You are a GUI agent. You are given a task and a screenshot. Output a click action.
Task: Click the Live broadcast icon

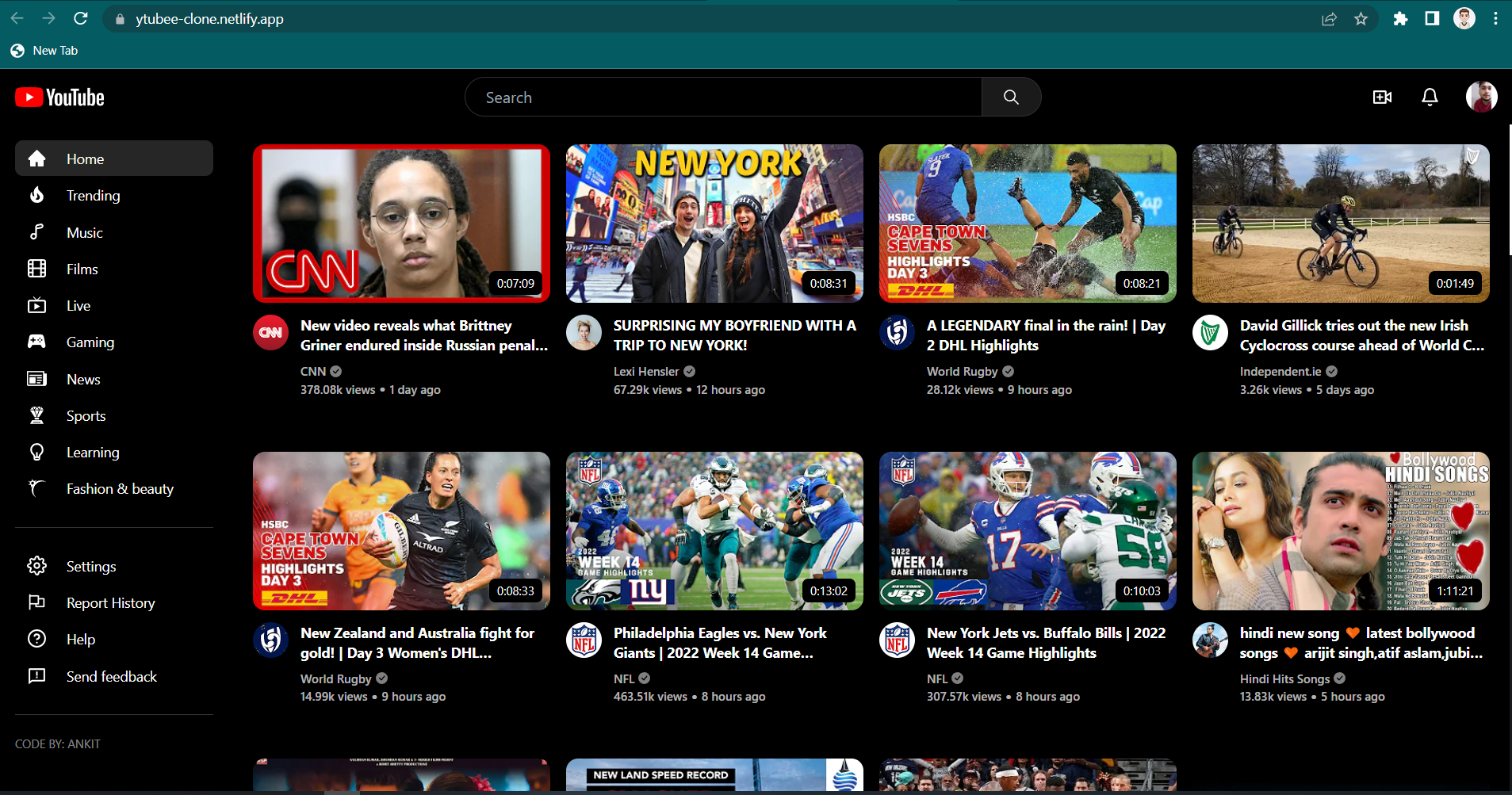pyautogui.click(x=36, y=305)
